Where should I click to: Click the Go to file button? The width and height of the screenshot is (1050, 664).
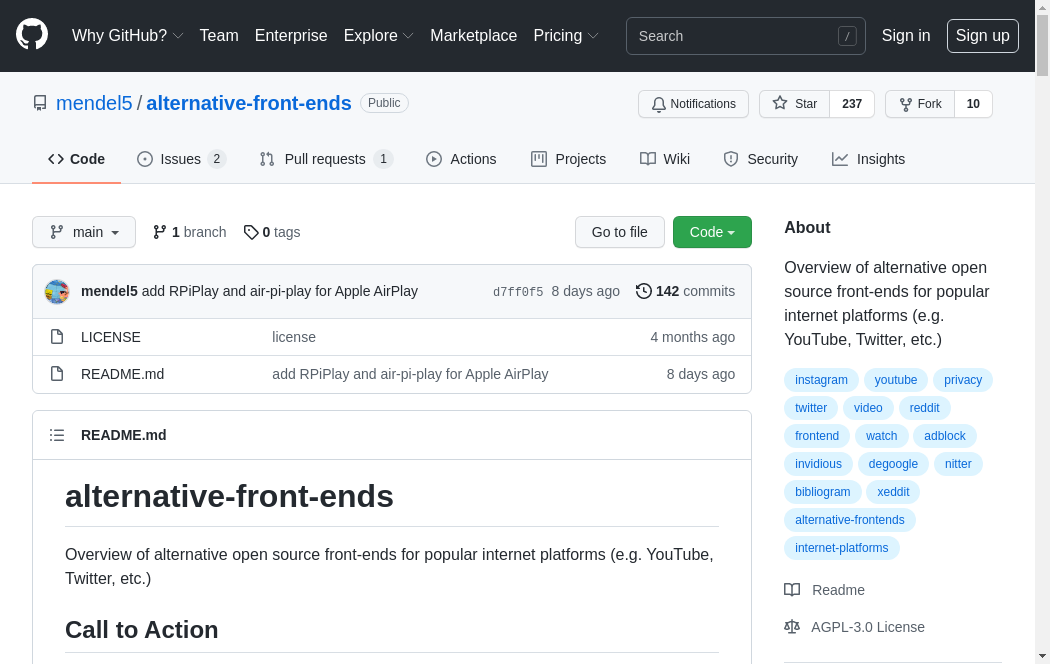click(x=619, y=232)
